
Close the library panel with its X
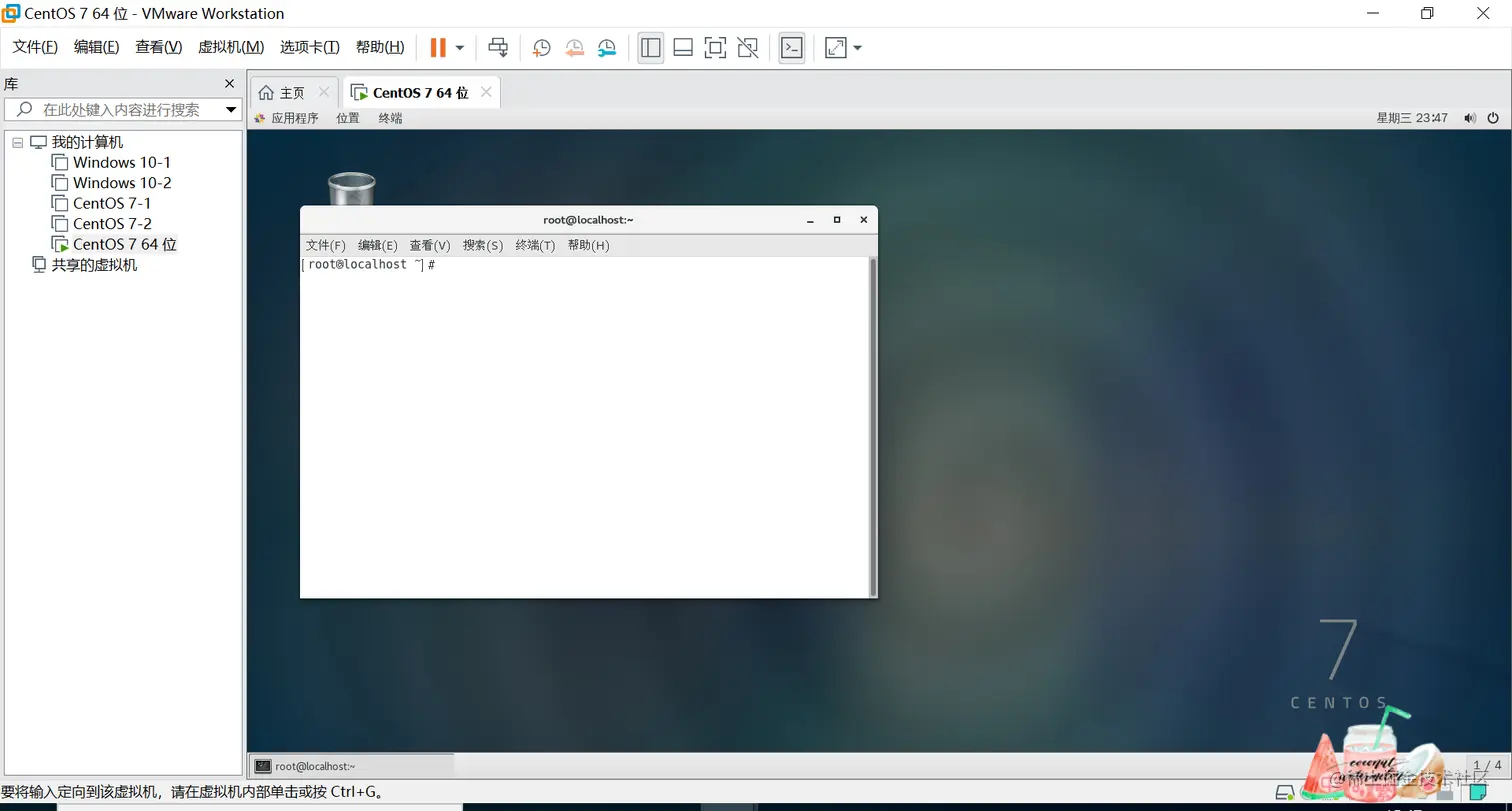[x=229, y=84]
